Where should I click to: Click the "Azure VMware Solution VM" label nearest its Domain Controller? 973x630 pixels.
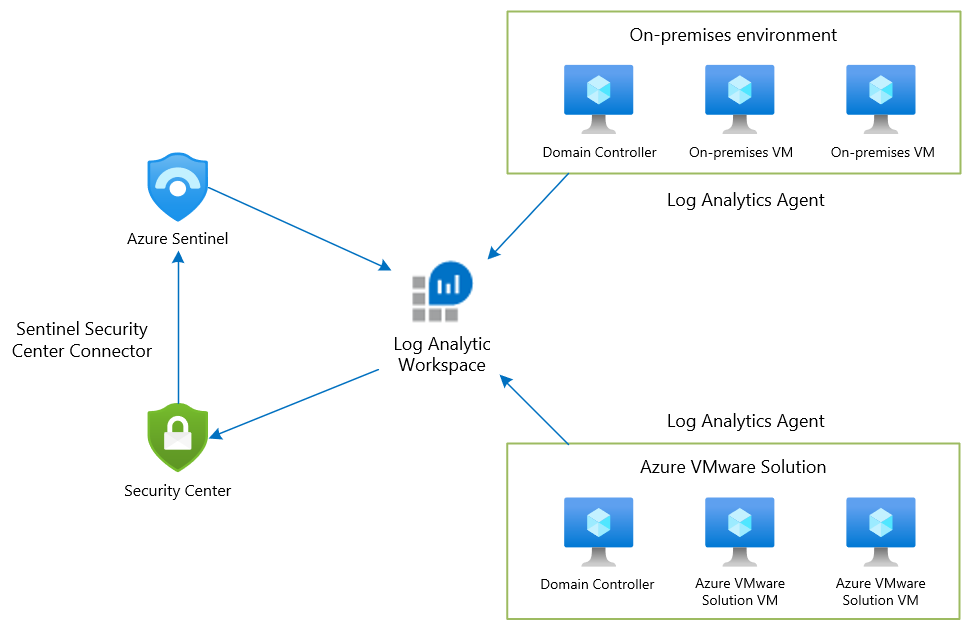point(740,592)
